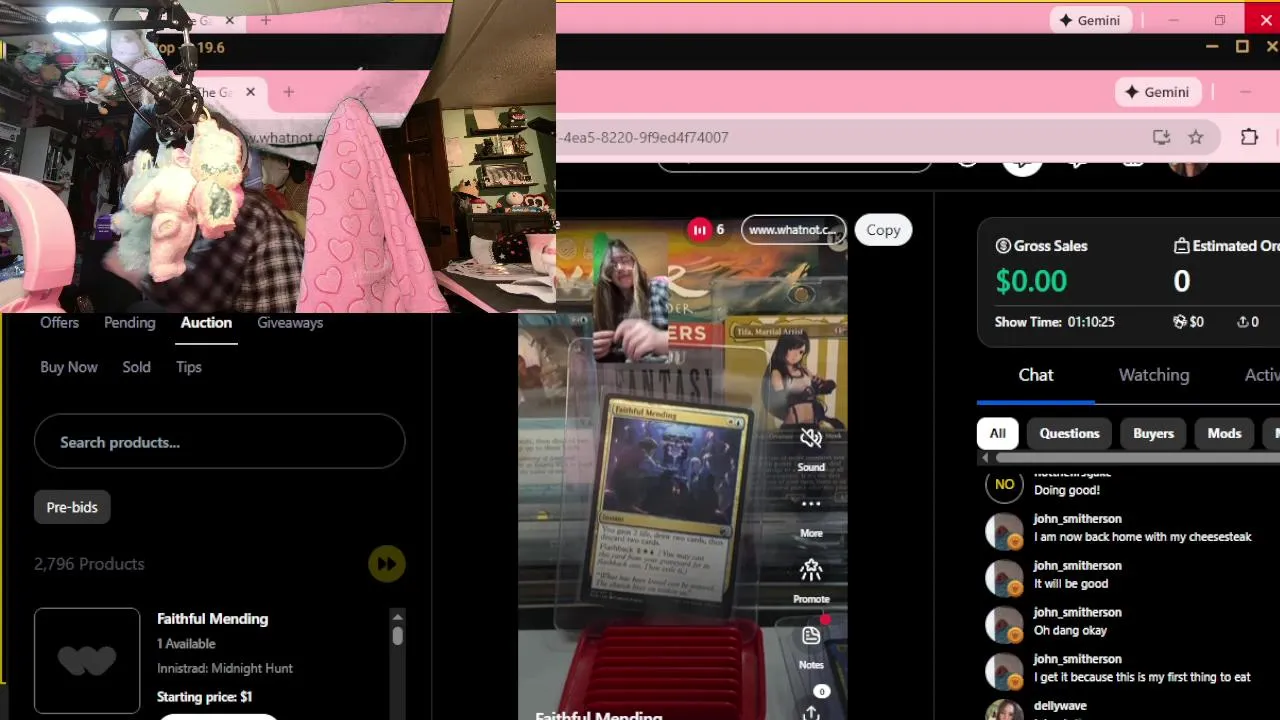Click the share upload icon below Notes

tap(811, 712)
